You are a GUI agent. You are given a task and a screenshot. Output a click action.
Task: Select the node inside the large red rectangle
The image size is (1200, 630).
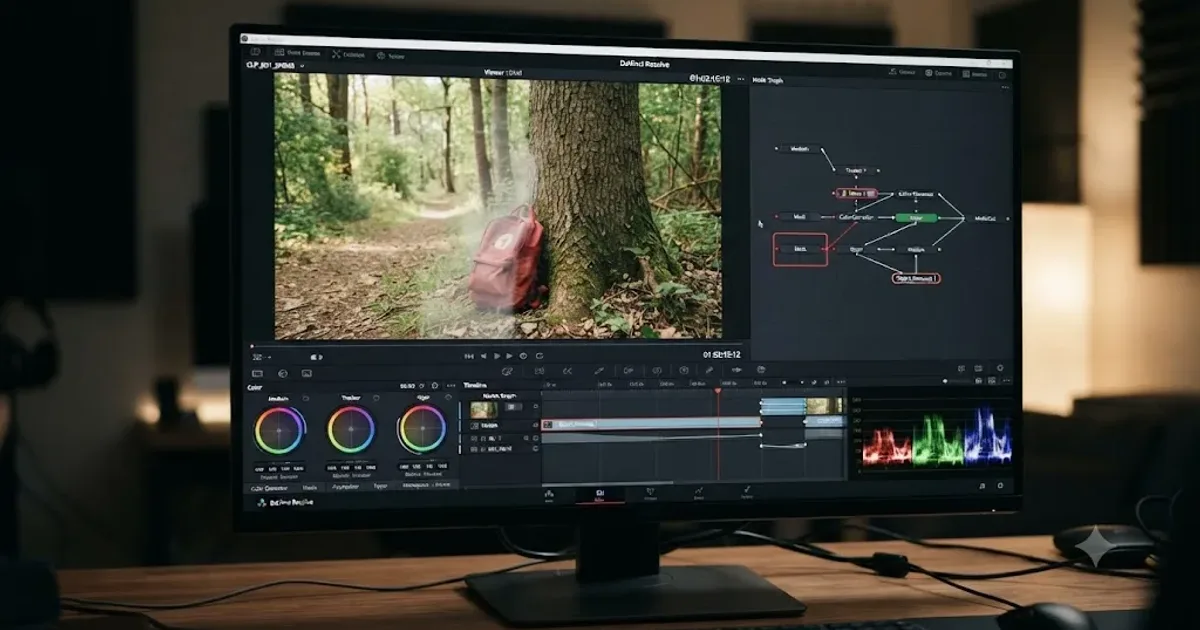[800, 249]
